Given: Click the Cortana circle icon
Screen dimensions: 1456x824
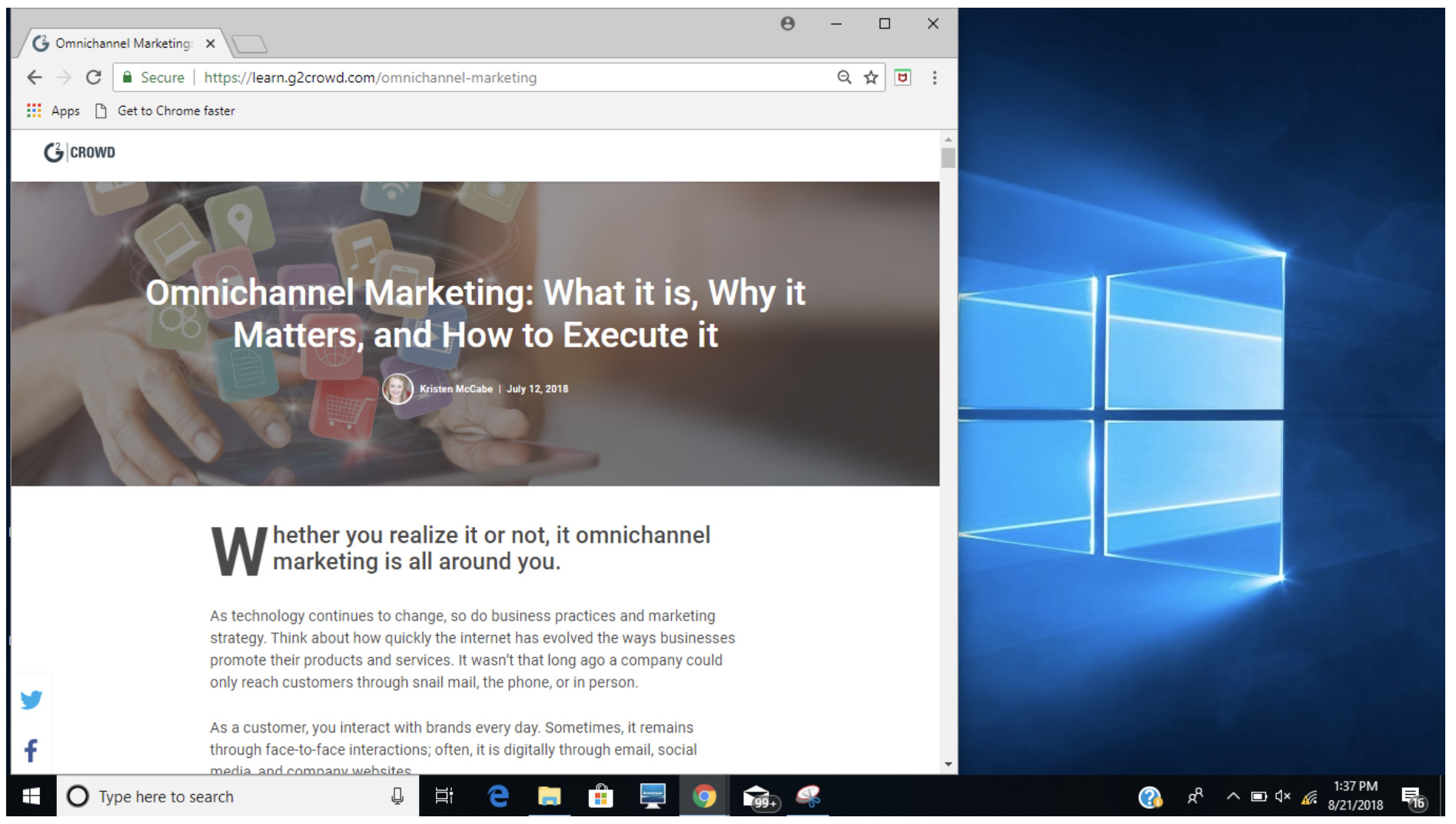Looking at the screenshot, I should [78, 796].
